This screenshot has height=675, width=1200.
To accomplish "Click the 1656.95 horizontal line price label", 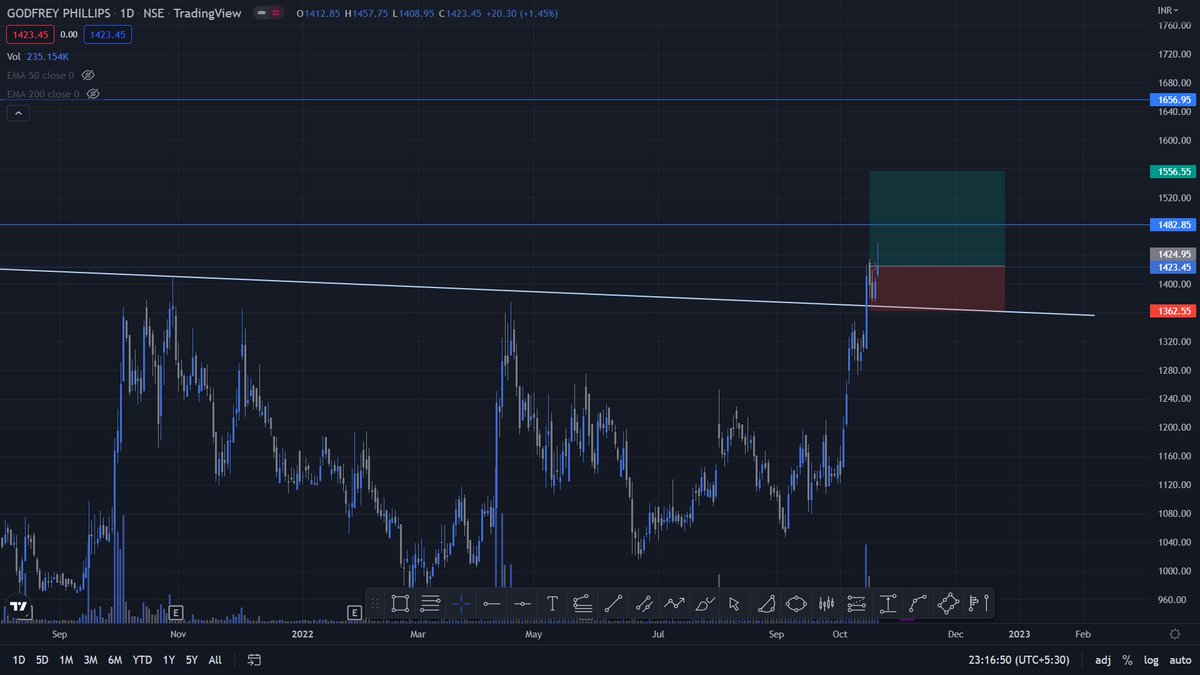I will pyautogui.click(x=1172, y=100).
